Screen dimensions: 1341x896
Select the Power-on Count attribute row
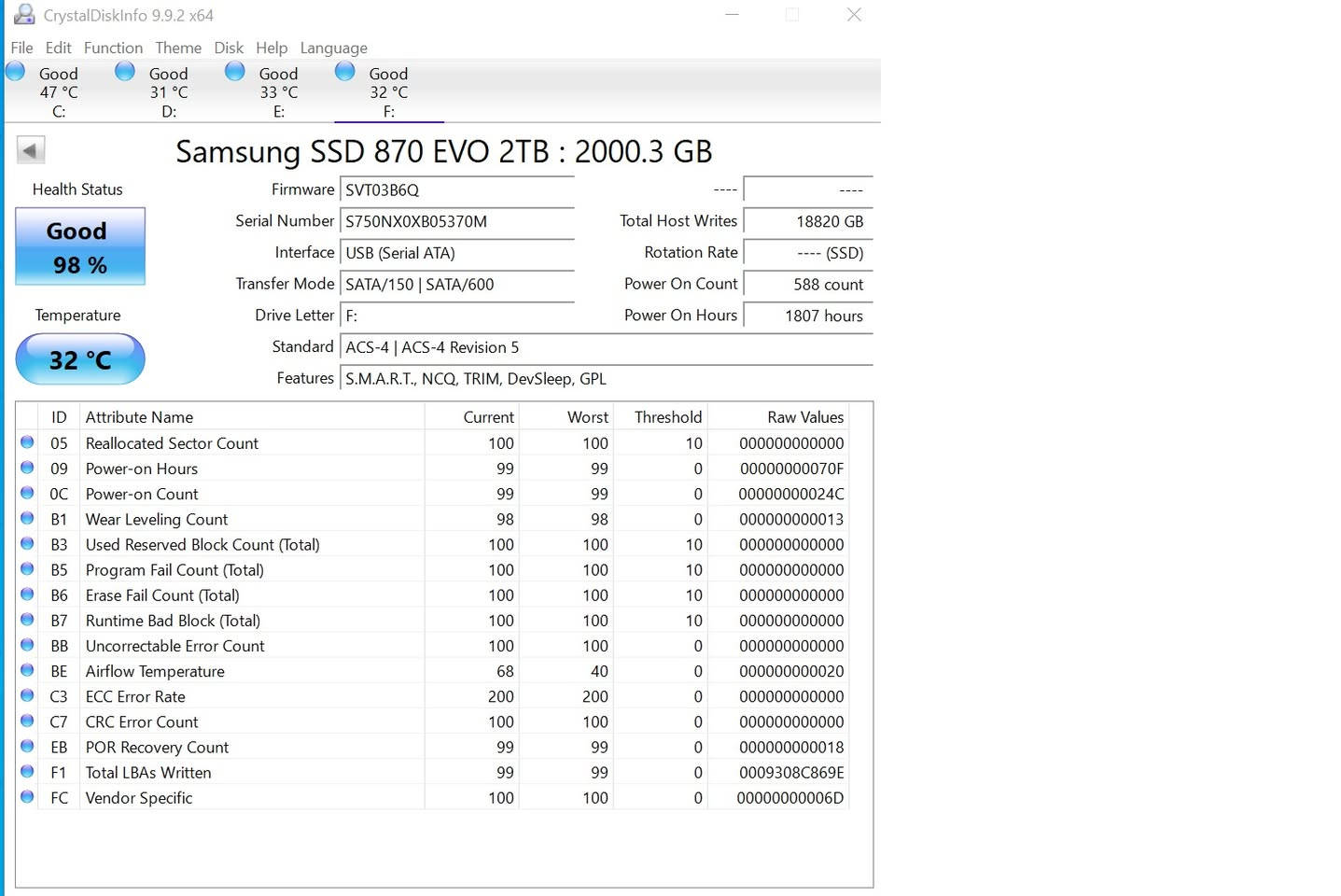[x=433, y=494]
